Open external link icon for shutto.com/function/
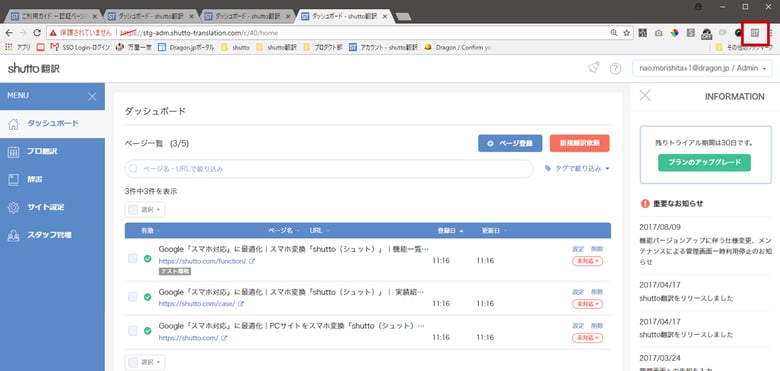Viewport: 780px width, 371px height. pos(252,261)
